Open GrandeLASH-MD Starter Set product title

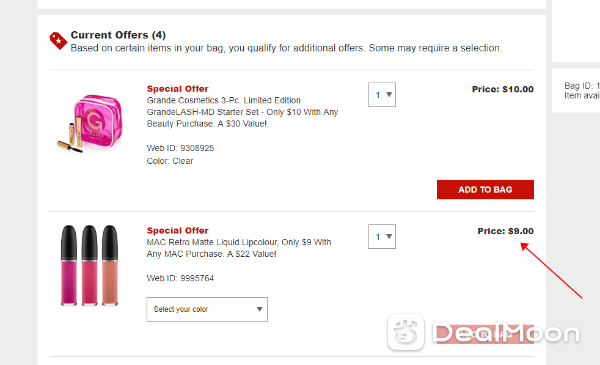click(242, 112)
